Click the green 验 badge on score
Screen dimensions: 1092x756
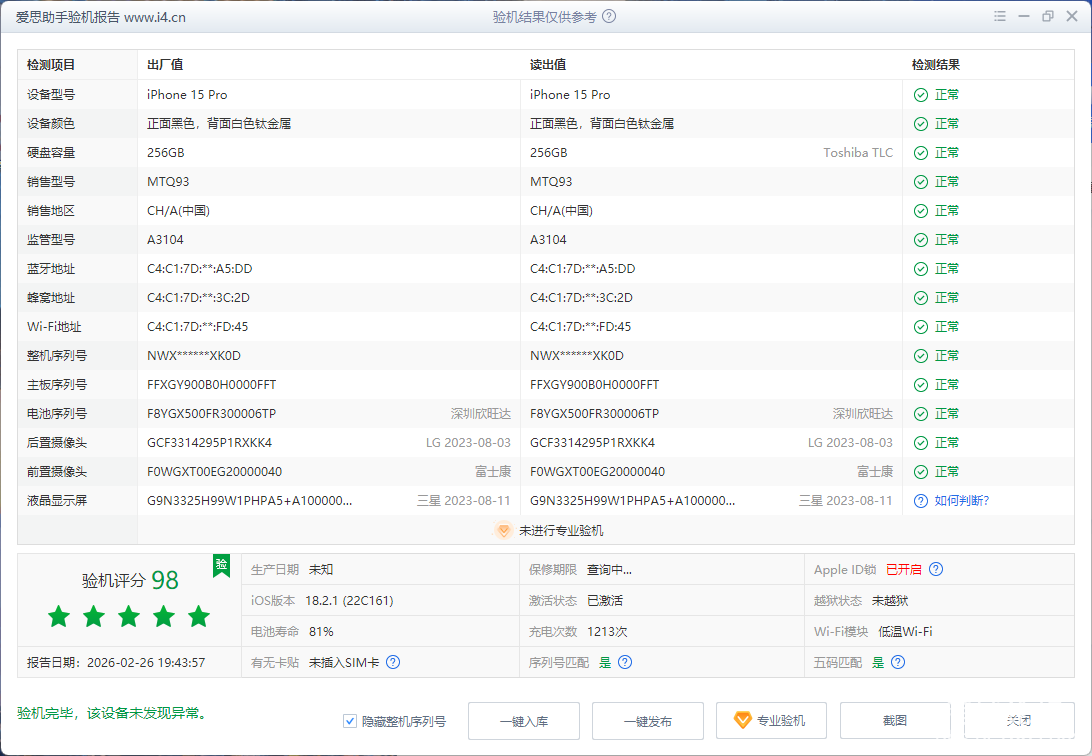221,565
